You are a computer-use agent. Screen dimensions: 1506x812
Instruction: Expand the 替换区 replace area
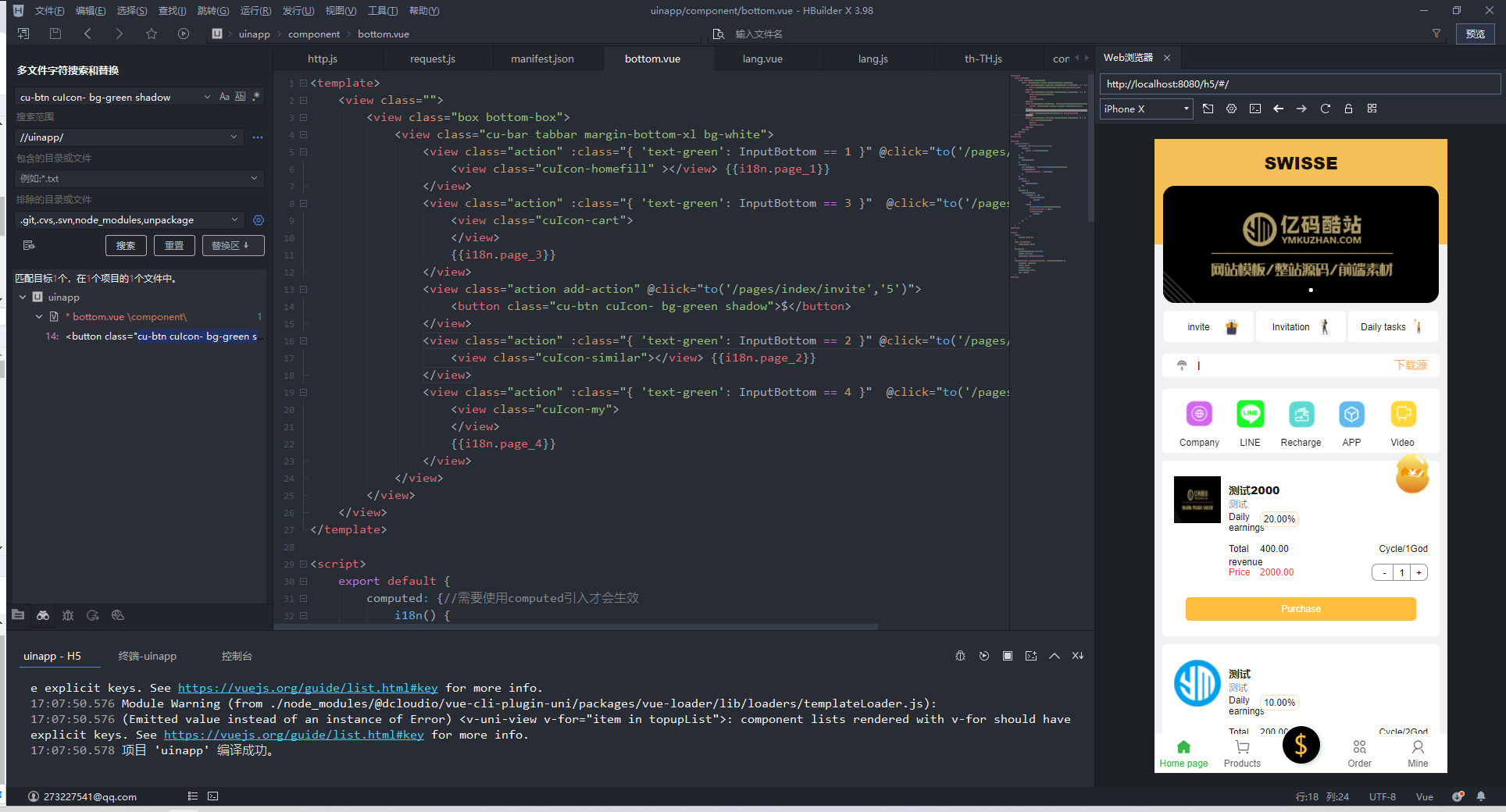(x=233, y=245)
